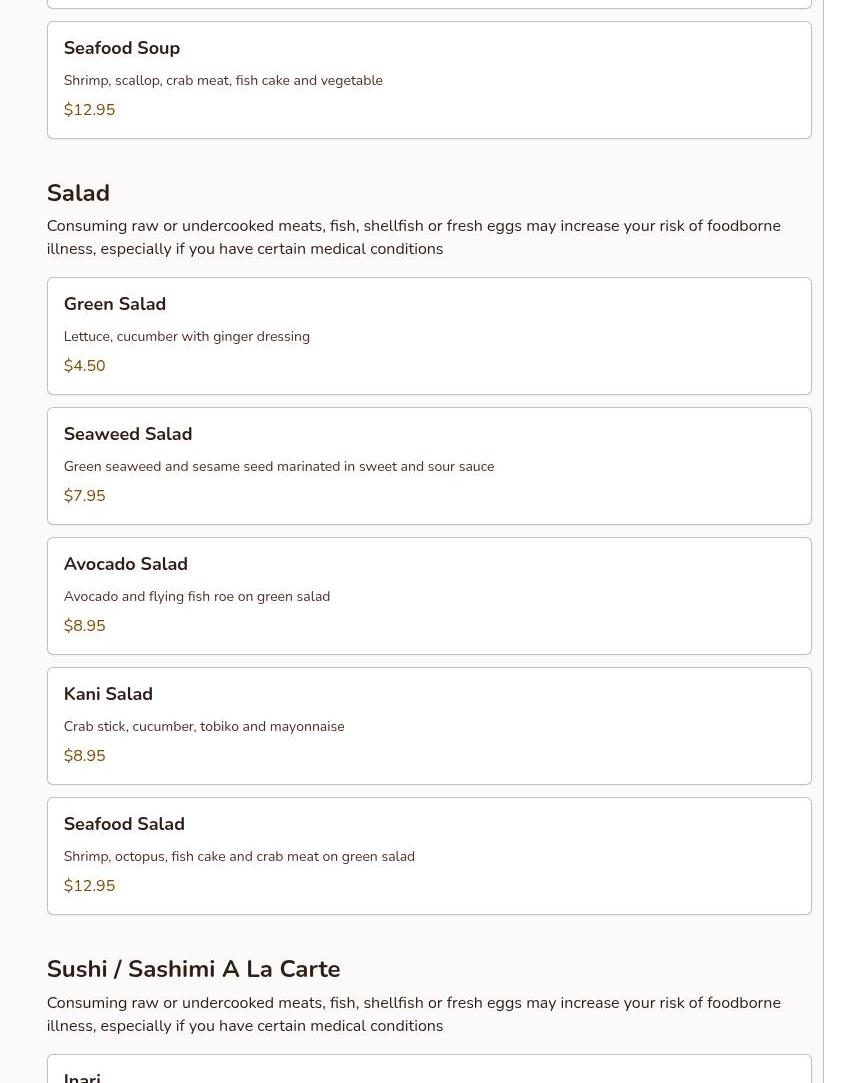Click the green seaweed and sesame description
The image size is (844, 1083).
pos(279,467)
